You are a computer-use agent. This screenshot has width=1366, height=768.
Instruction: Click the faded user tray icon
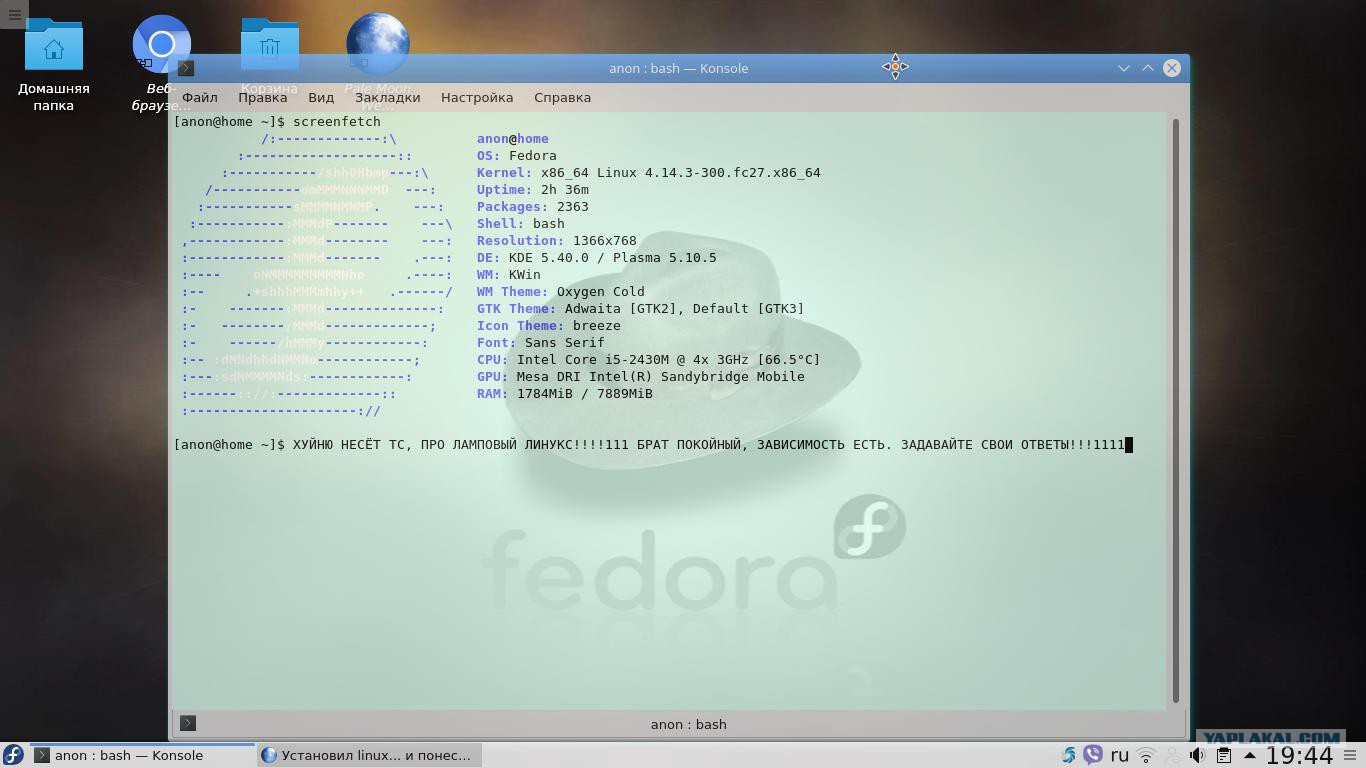[x=1172, y=755]
